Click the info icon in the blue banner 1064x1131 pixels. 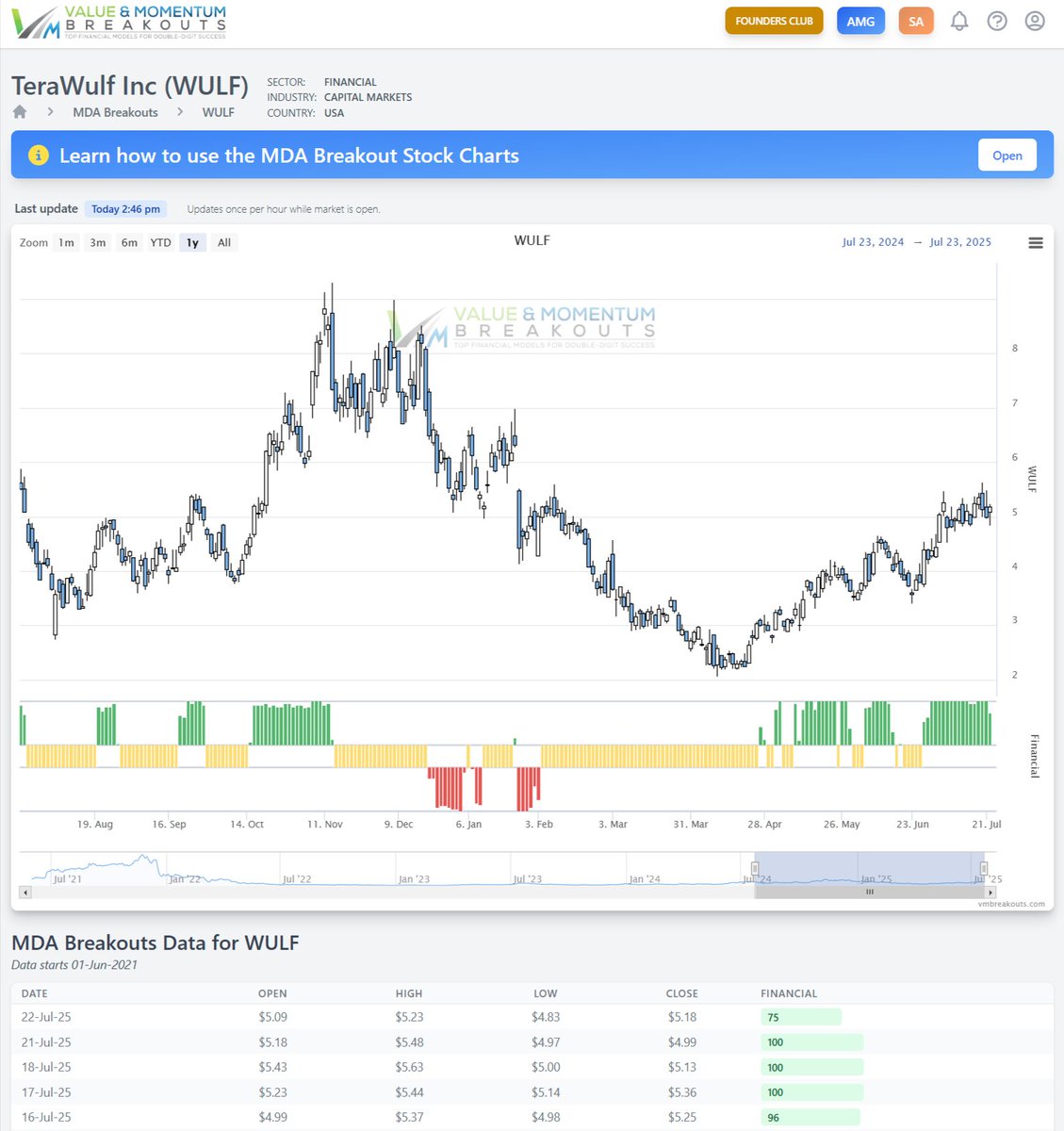pos(38,156)
